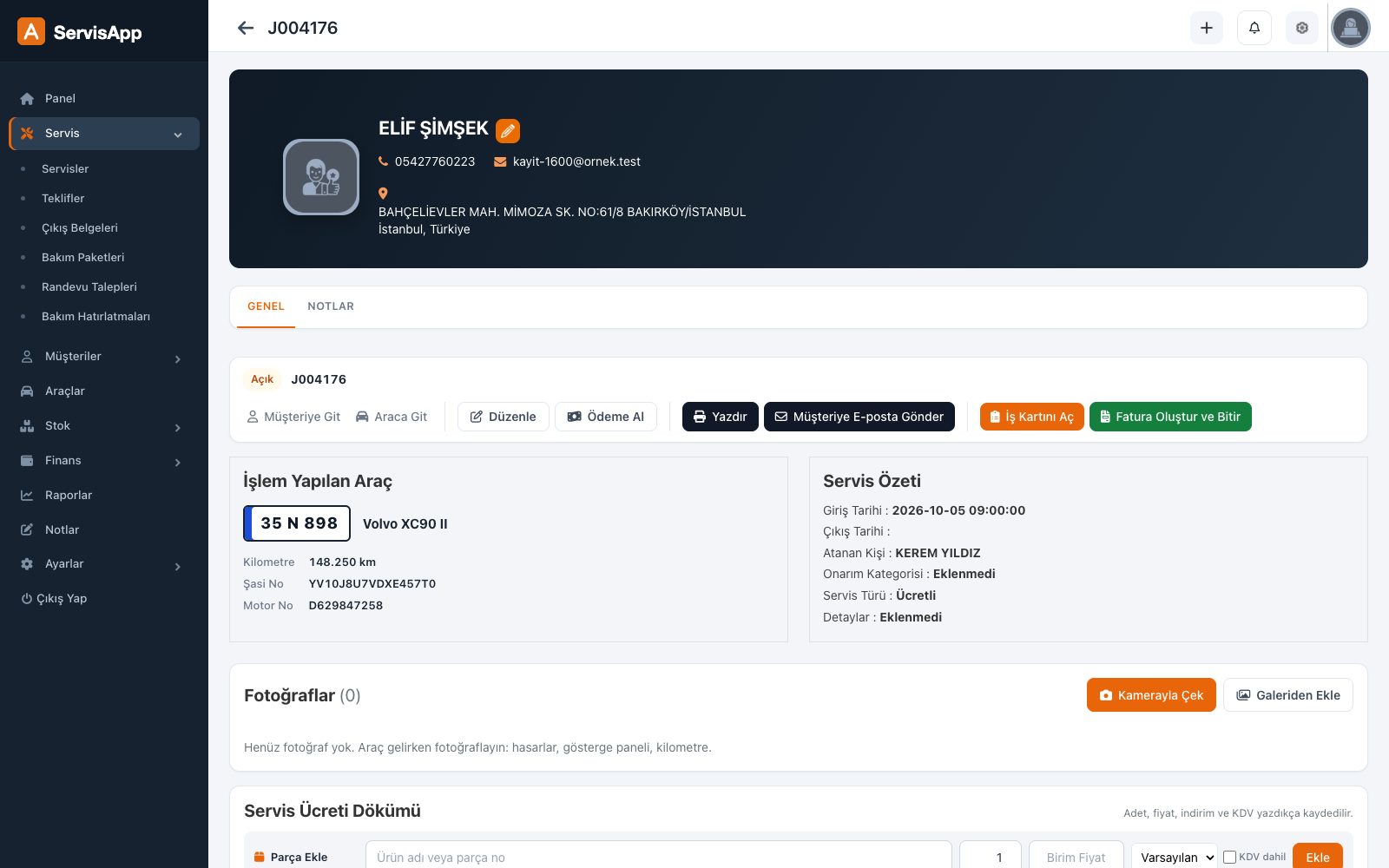Open Araçlar in the sidebar
This screenshot has width=1389, height=868.
click(104, 391)
